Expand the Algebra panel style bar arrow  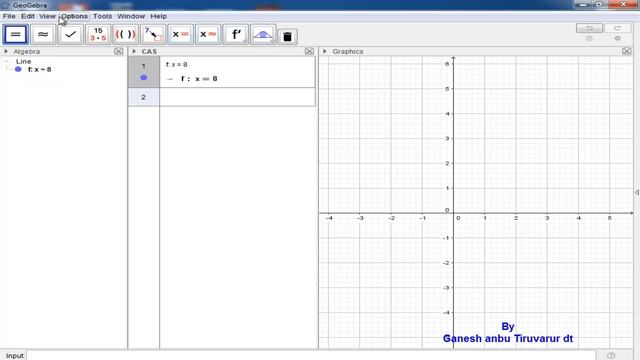click(x=6, y=51)
